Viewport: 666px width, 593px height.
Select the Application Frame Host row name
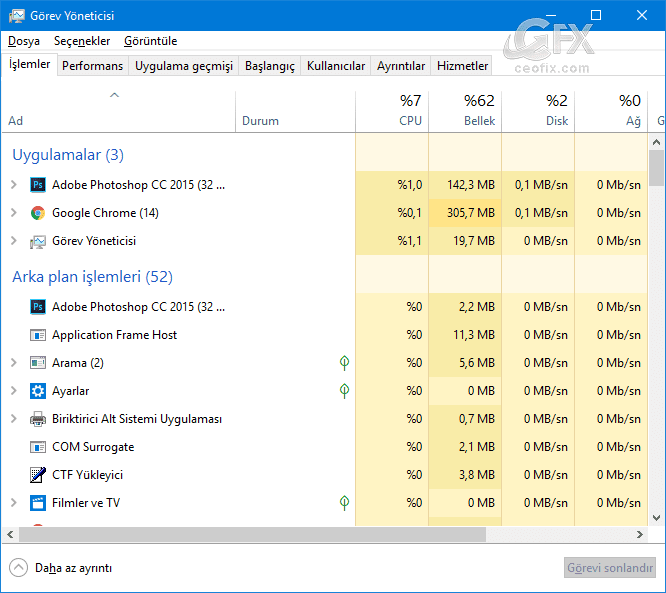pos(114,335)
